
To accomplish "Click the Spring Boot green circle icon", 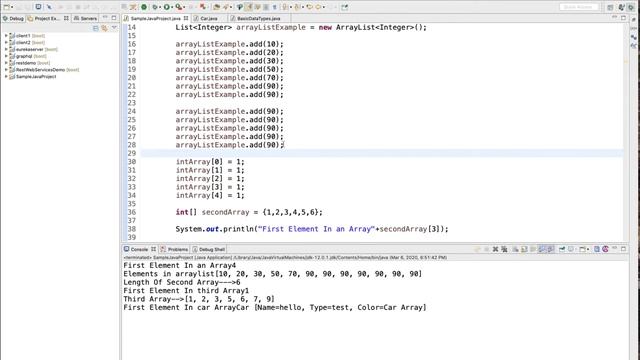I will 144,7.
